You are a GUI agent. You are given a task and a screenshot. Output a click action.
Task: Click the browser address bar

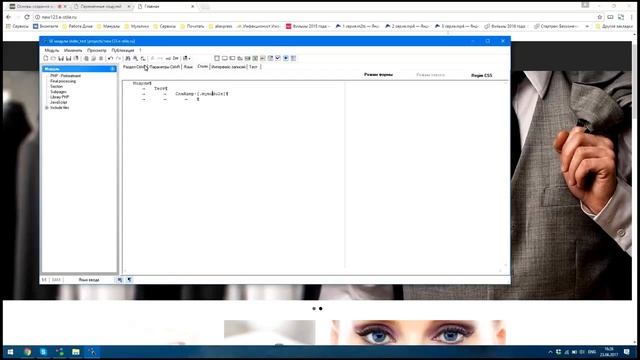(x=314, y=17)
